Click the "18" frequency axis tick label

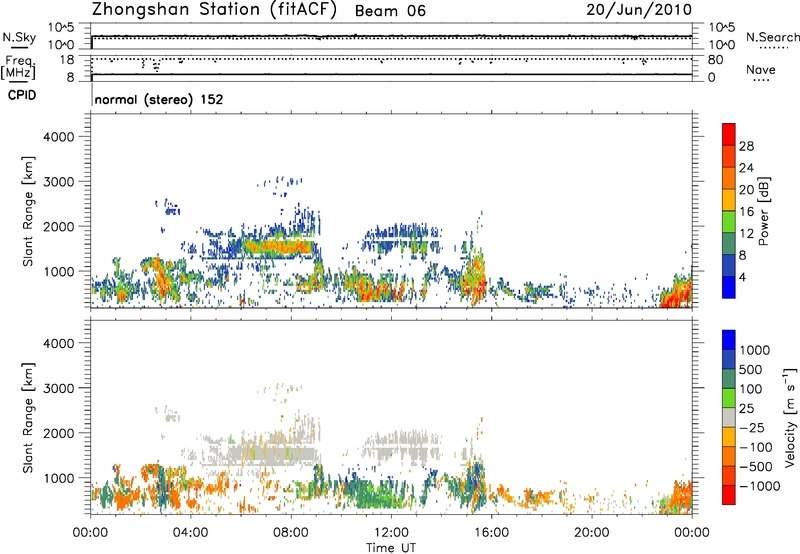pyautogui.click(x=67, y=60)
